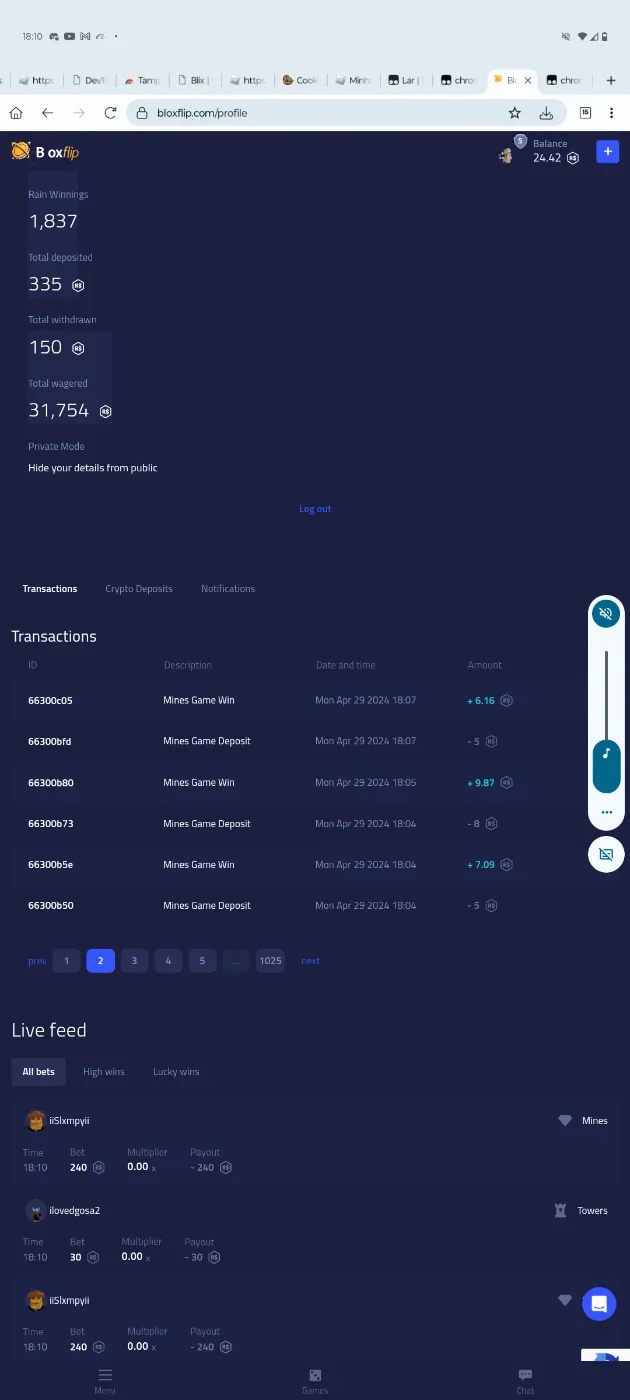Select the Notifications tab

click(x=228, y=589)
